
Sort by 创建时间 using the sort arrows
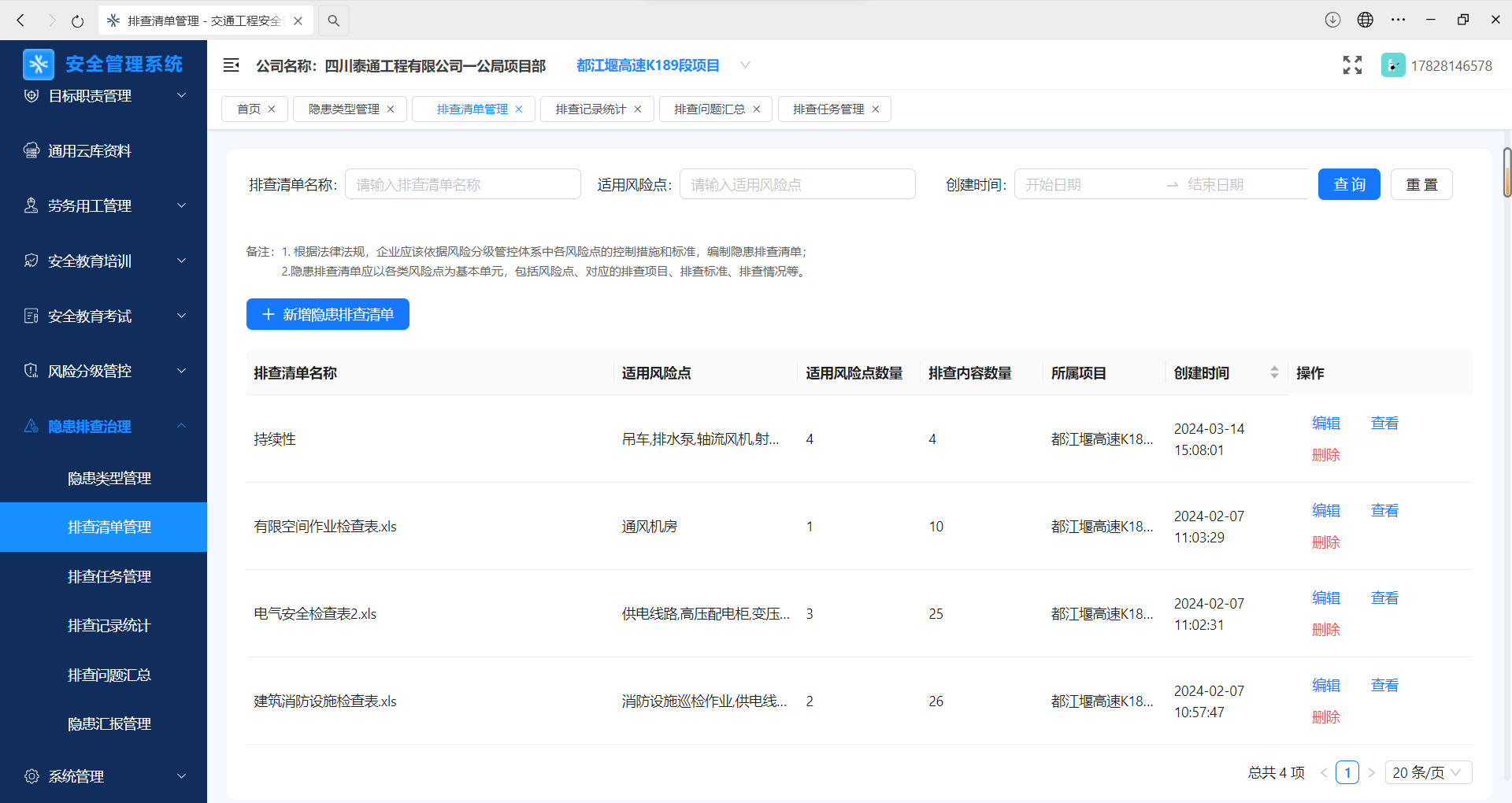click(x=1274, y=372)
